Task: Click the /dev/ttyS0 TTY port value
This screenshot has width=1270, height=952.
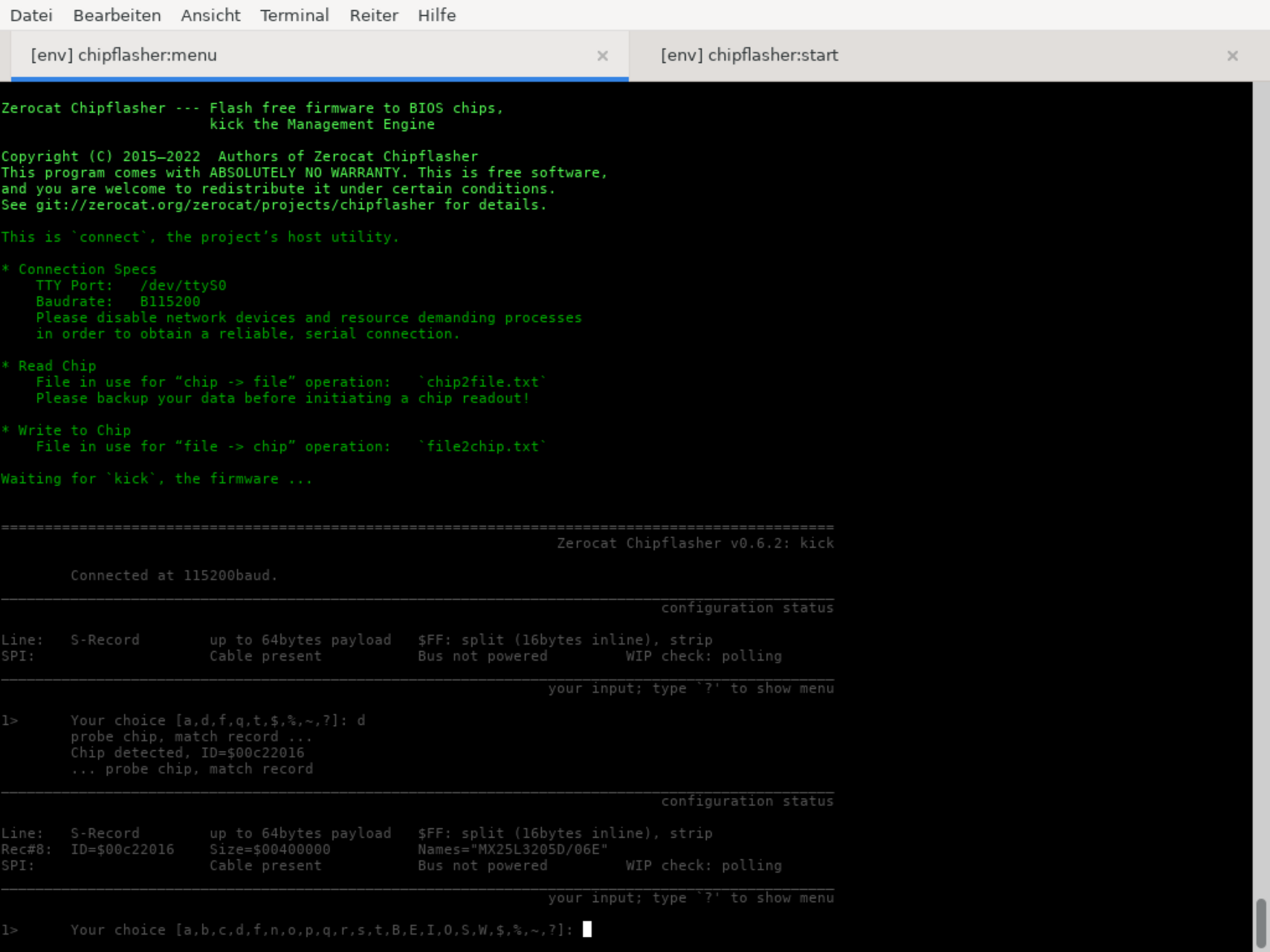Action: [183, 286]
